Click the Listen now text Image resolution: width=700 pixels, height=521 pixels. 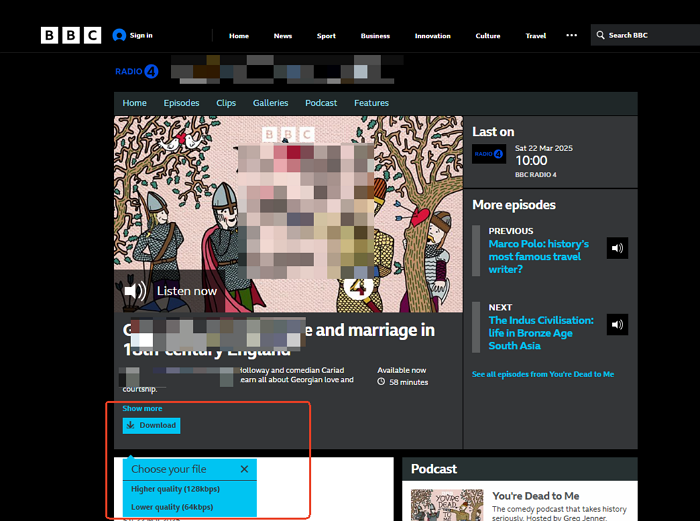point(187,291)
